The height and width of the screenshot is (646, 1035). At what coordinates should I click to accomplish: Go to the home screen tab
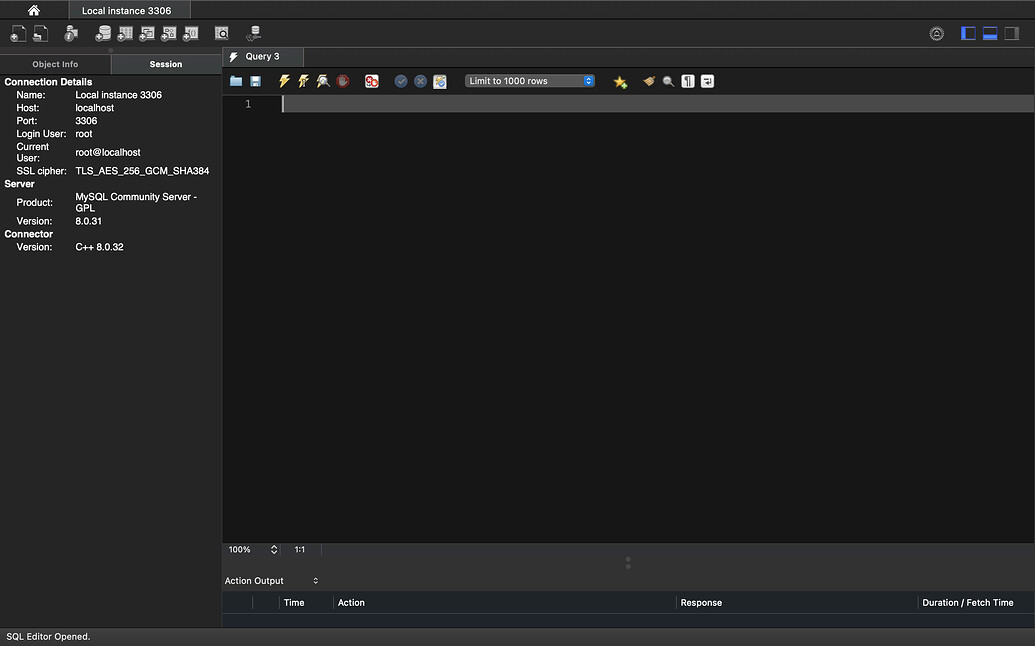pyautogui.click(x=34, y=10)
